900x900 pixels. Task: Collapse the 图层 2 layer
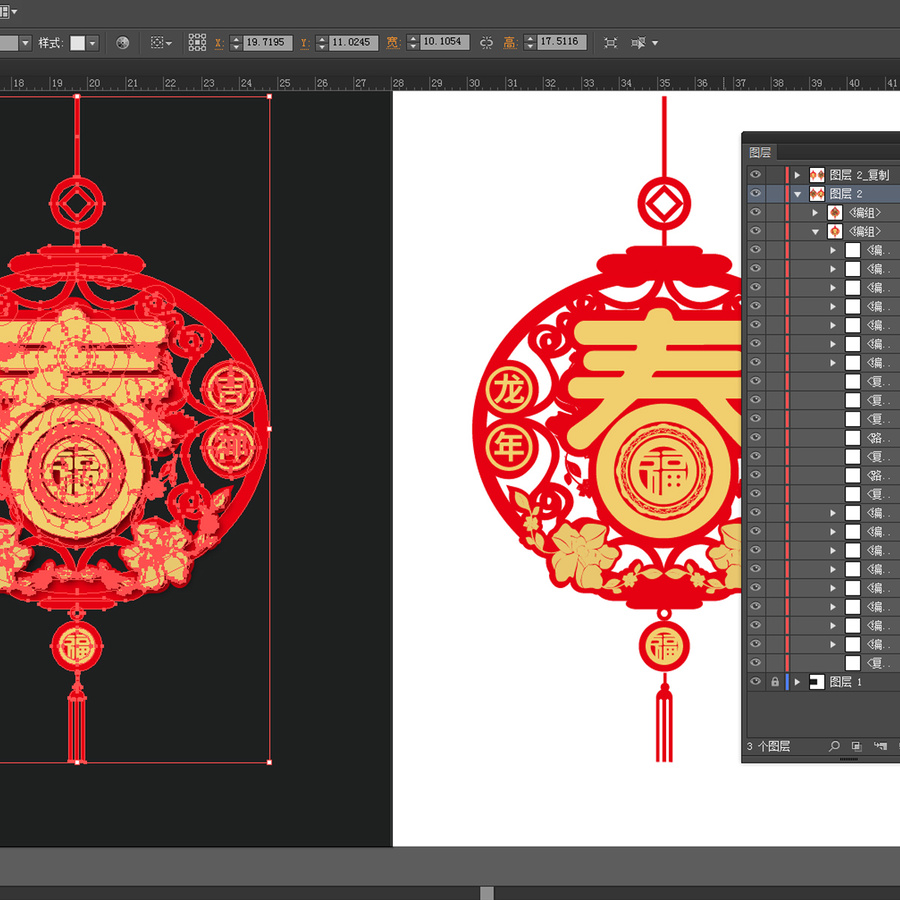click(x=797, y=194)
